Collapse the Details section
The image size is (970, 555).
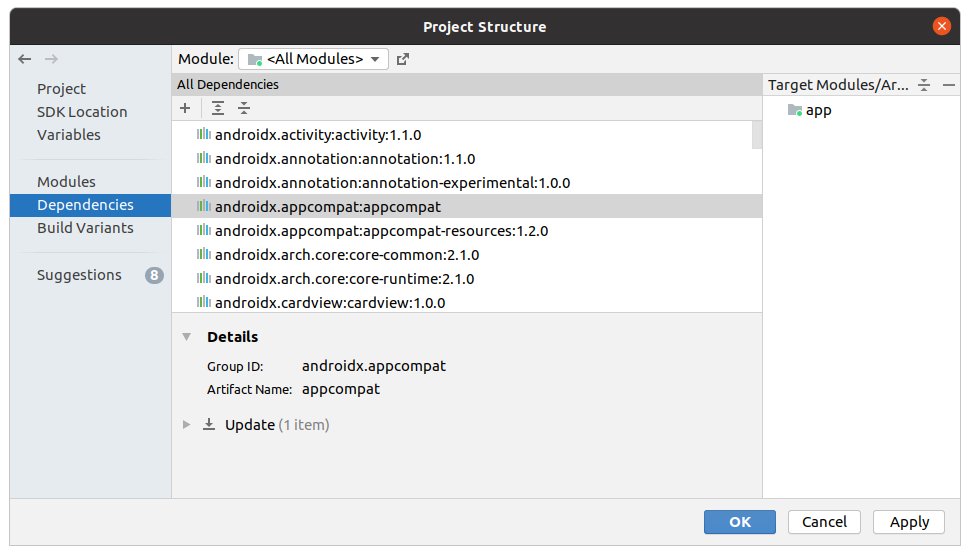click(x=186, y=337)
